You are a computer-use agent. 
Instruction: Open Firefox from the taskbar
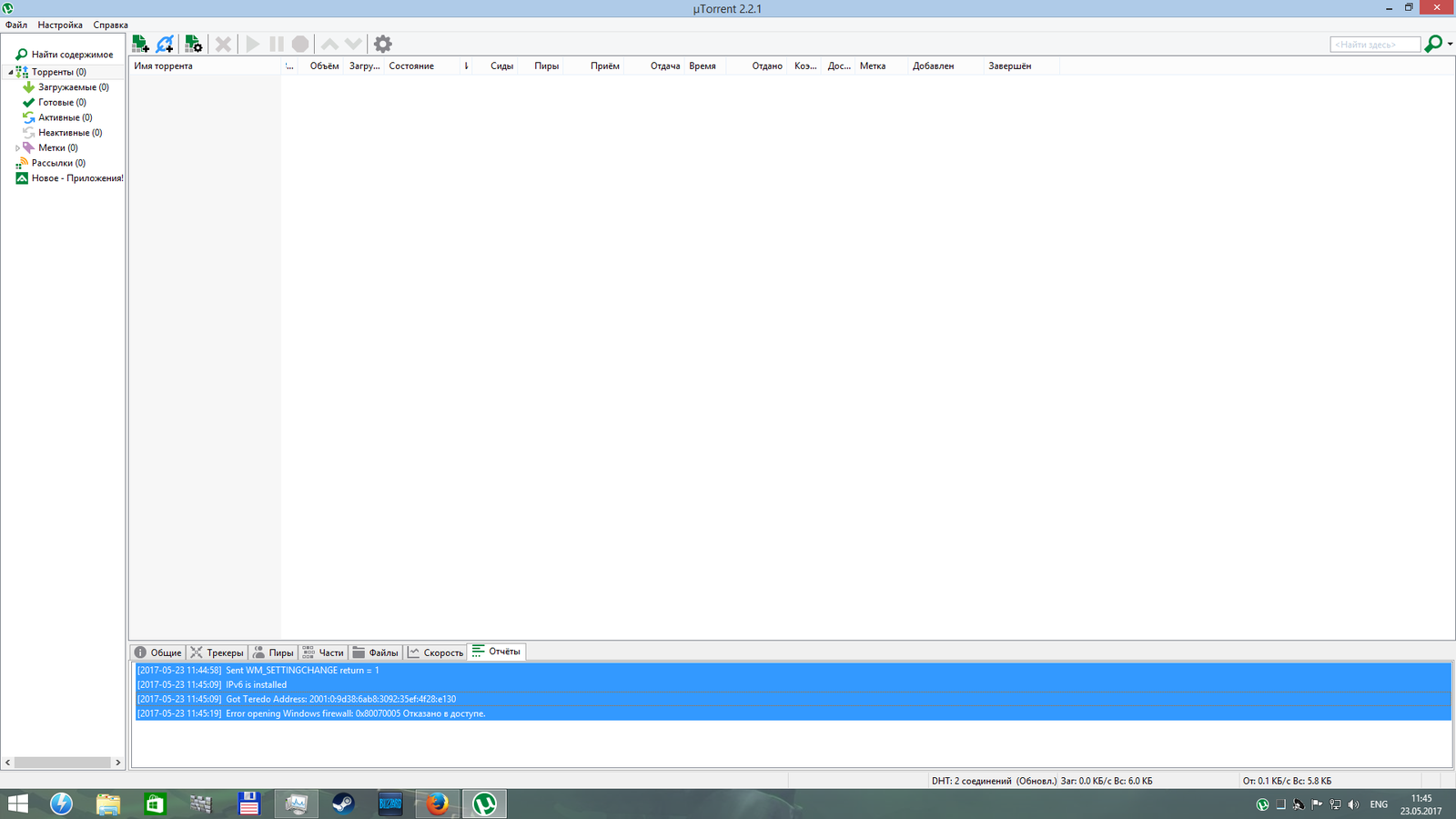pyautogui.click(x=438, y=804)
